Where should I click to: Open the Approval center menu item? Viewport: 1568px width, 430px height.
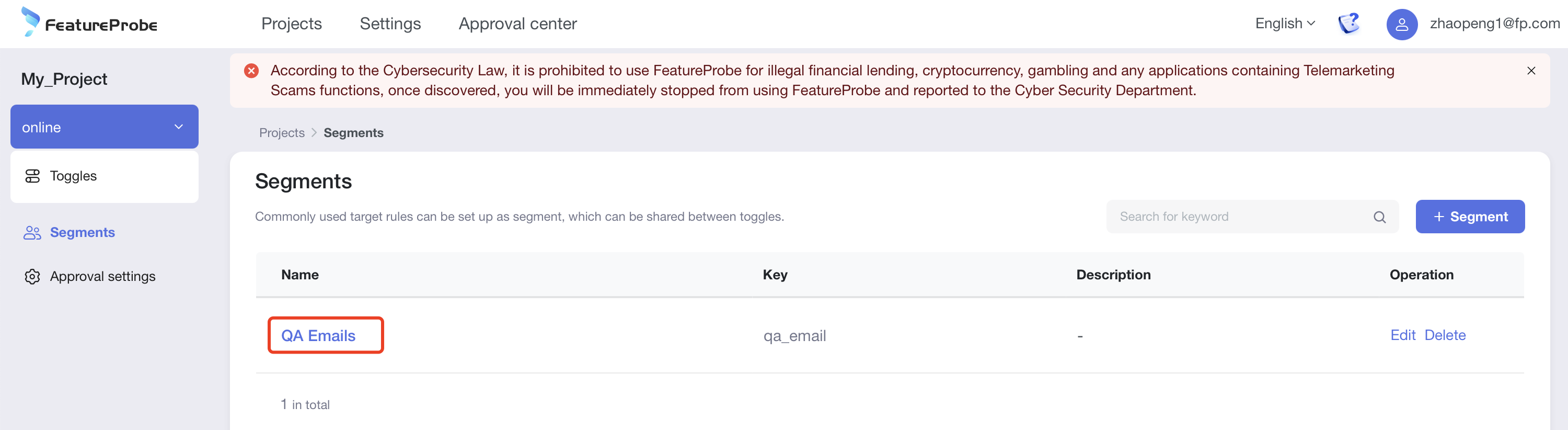pos(517,24)
